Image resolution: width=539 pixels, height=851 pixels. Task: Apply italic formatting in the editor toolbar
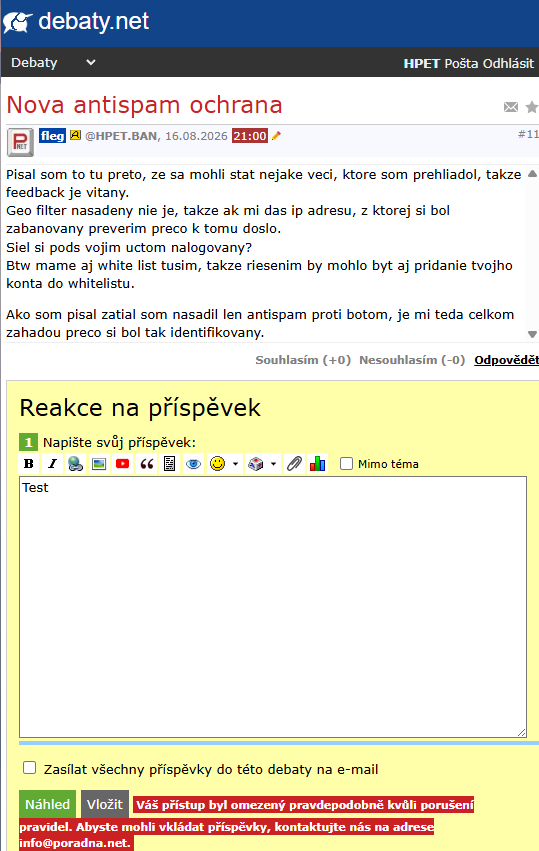52,464
